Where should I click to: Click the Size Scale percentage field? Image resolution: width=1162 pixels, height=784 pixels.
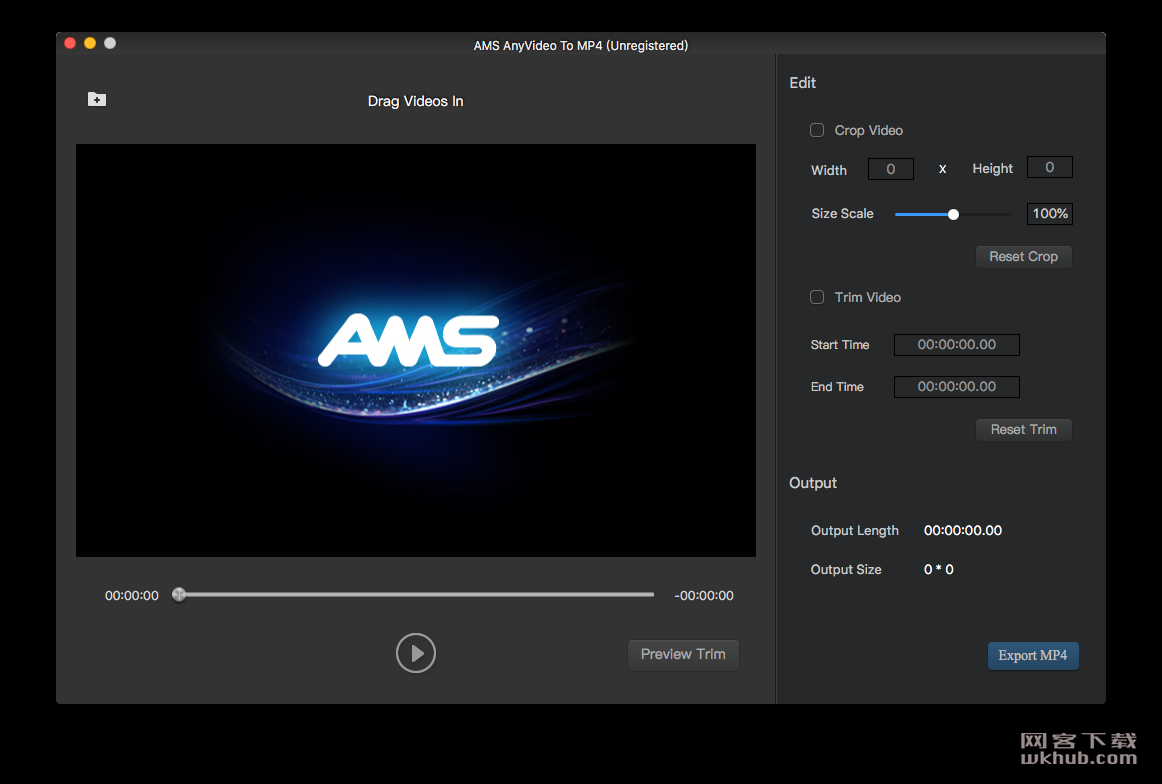tap(1049, 213)
